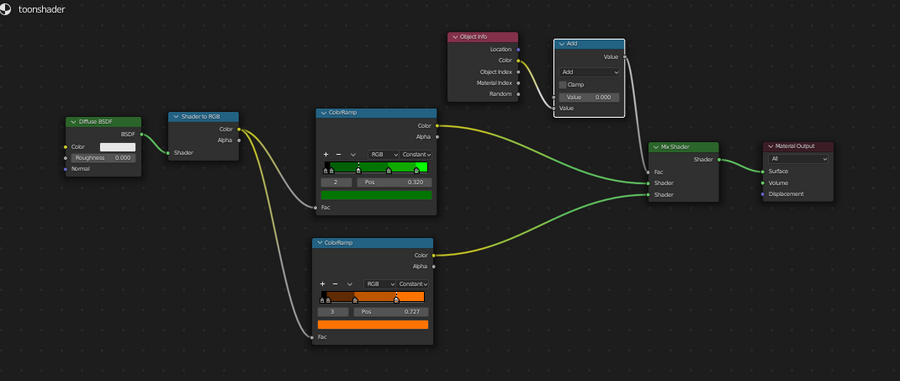This screenshot has height=381, width=900.
Task: Click the Blender material icon beside toonshader
Action: tap(5, 10)
